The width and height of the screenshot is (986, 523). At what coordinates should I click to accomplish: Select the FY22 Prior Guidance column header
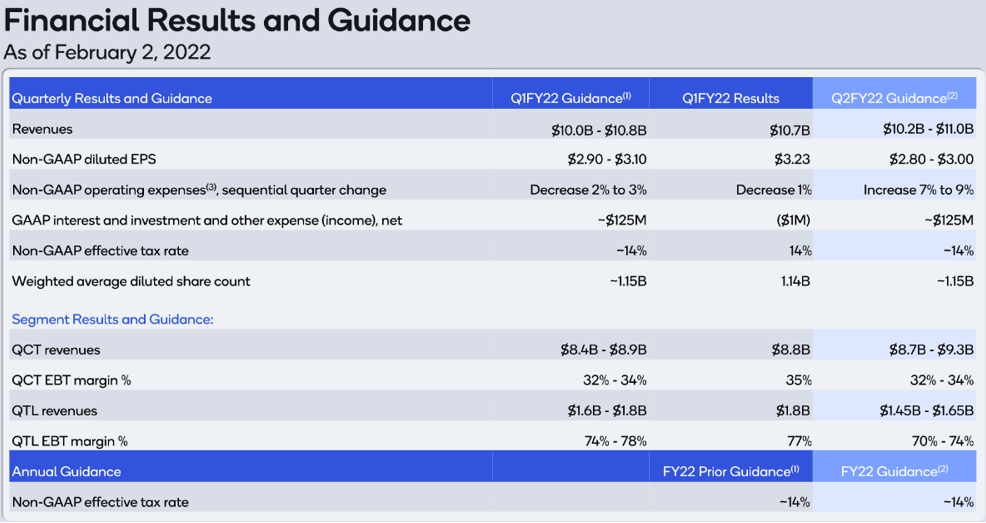click(731, 471)
